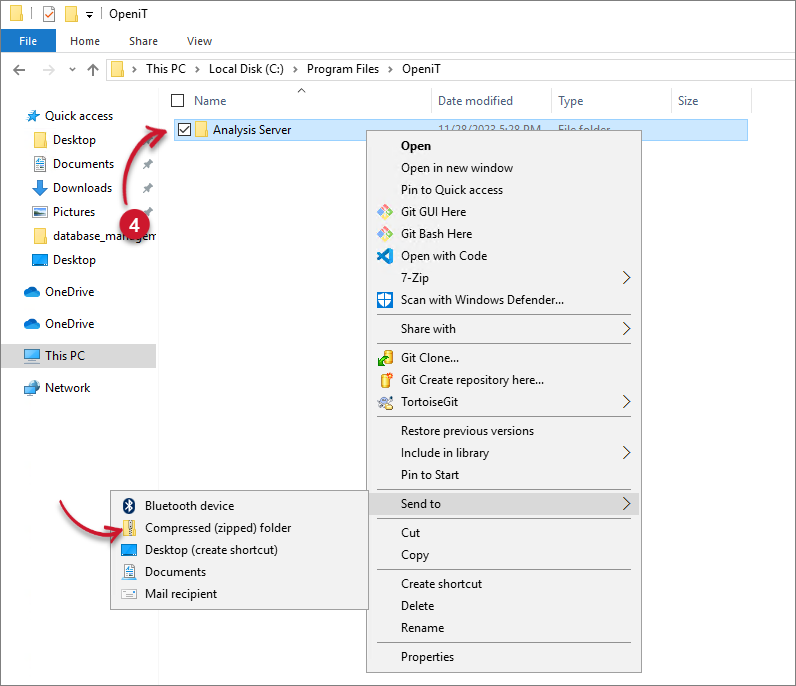Open Quick Access Toolbar customize dropdown

89,15
